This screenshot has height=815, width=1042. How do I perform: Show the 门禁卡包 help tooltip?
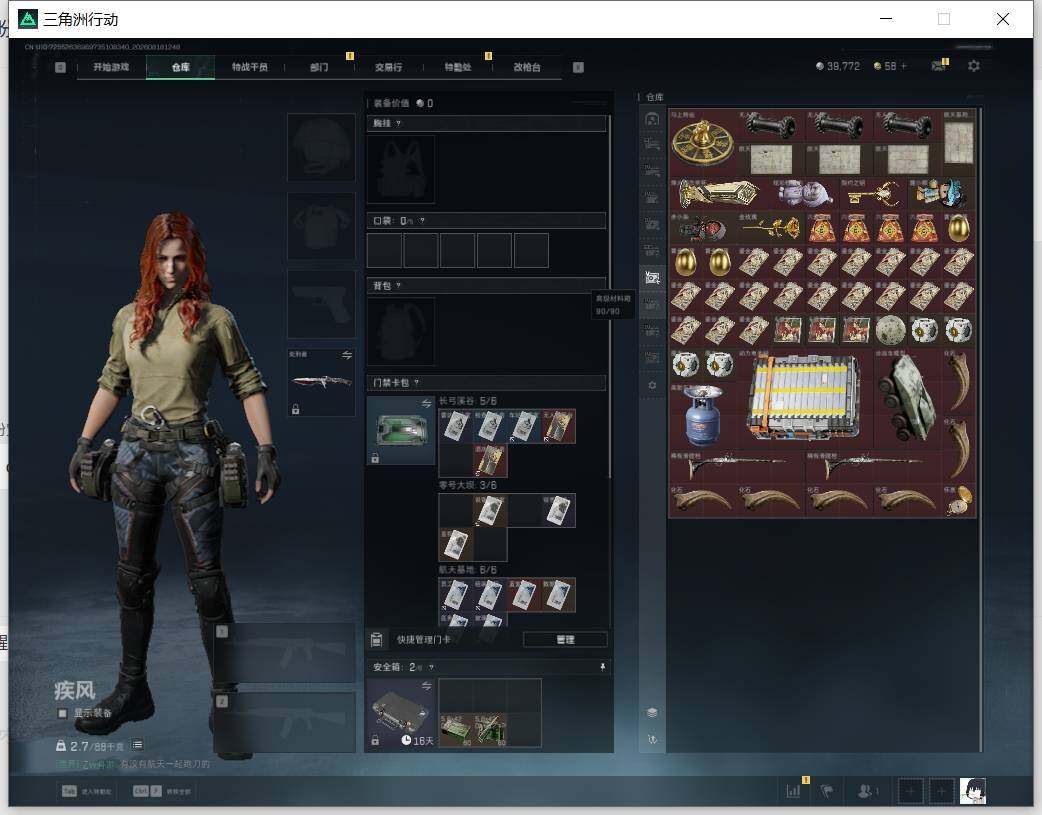pos(417,382)
